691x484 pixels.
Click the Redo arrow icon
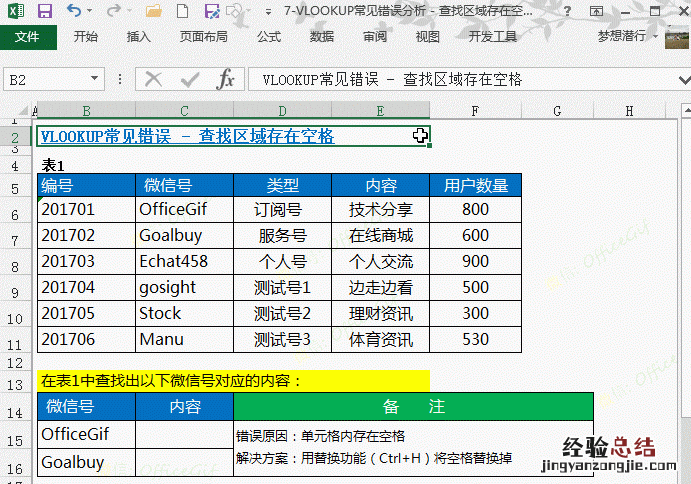pyautogui.click(x=114, y=12)
